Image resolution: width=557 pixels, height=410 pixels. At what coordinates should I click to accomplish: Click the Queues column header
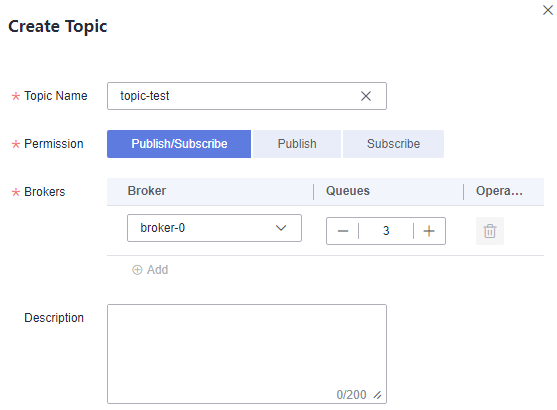pos(348,191)
